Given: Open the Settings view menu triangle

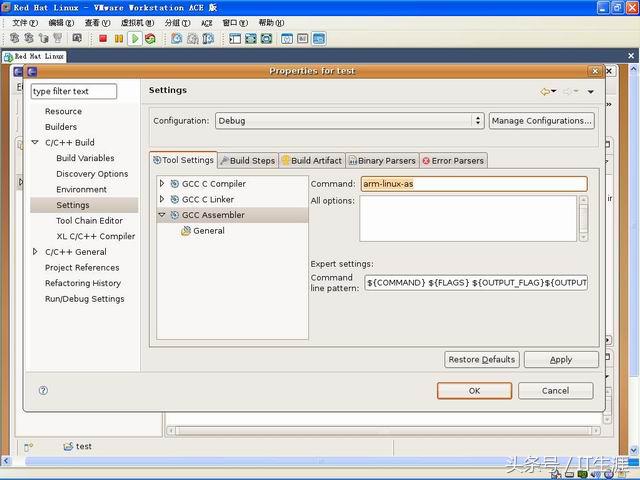Looking at the screenshot, I should (591, 92).
